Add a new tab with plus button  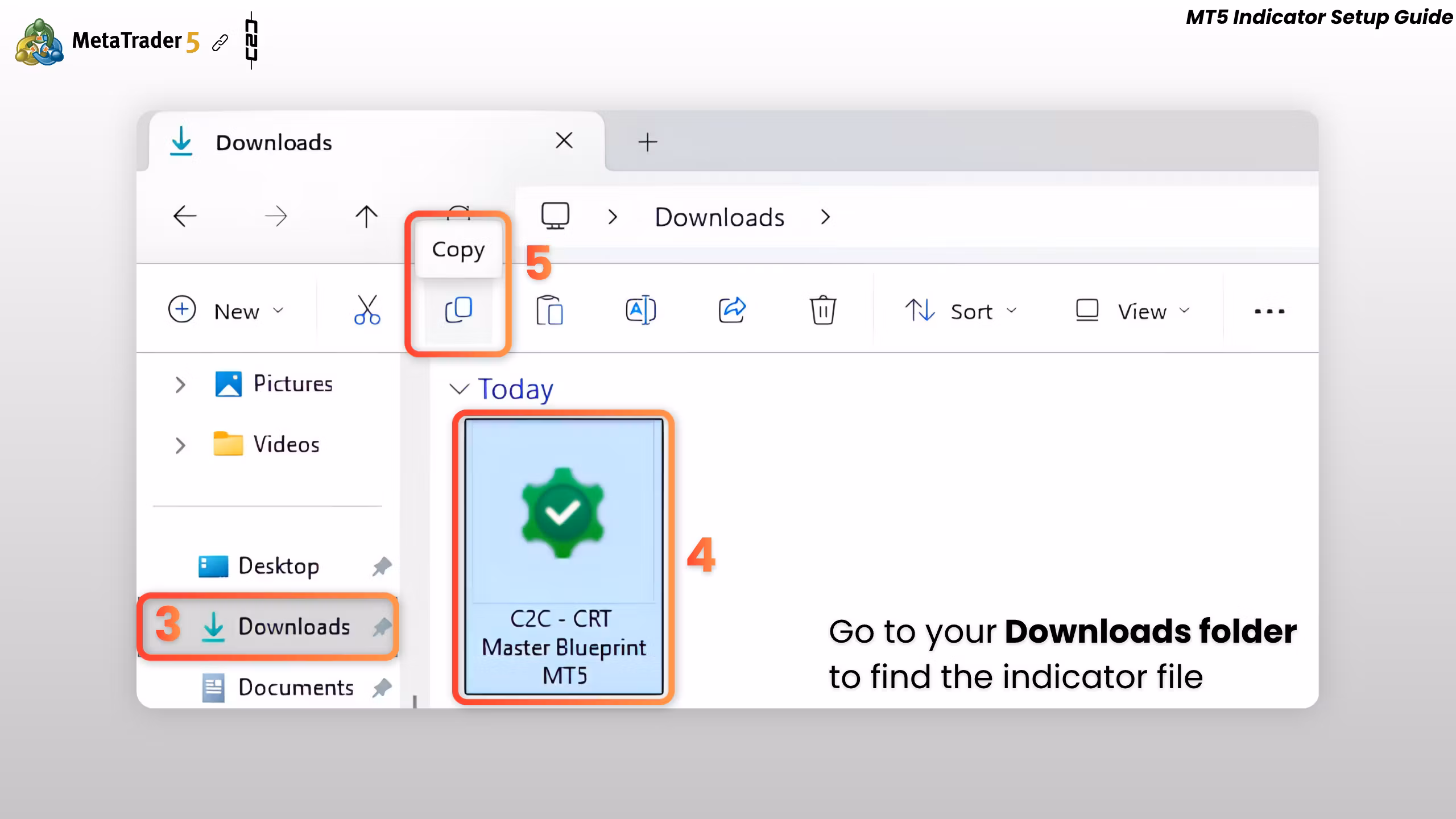[648, 142]
